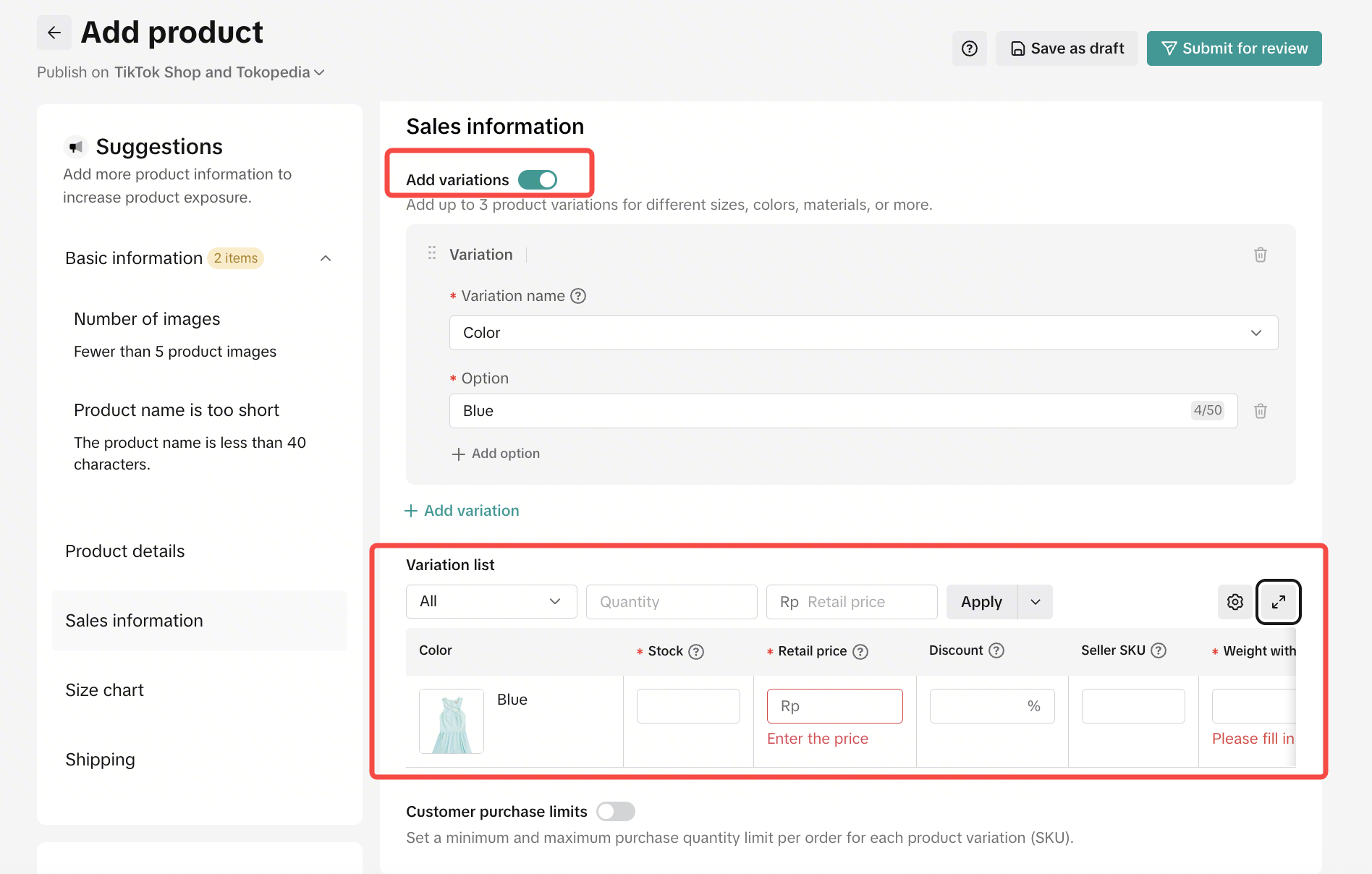
Task: Open the All variations filter dropdown
Action: (491, 602)
